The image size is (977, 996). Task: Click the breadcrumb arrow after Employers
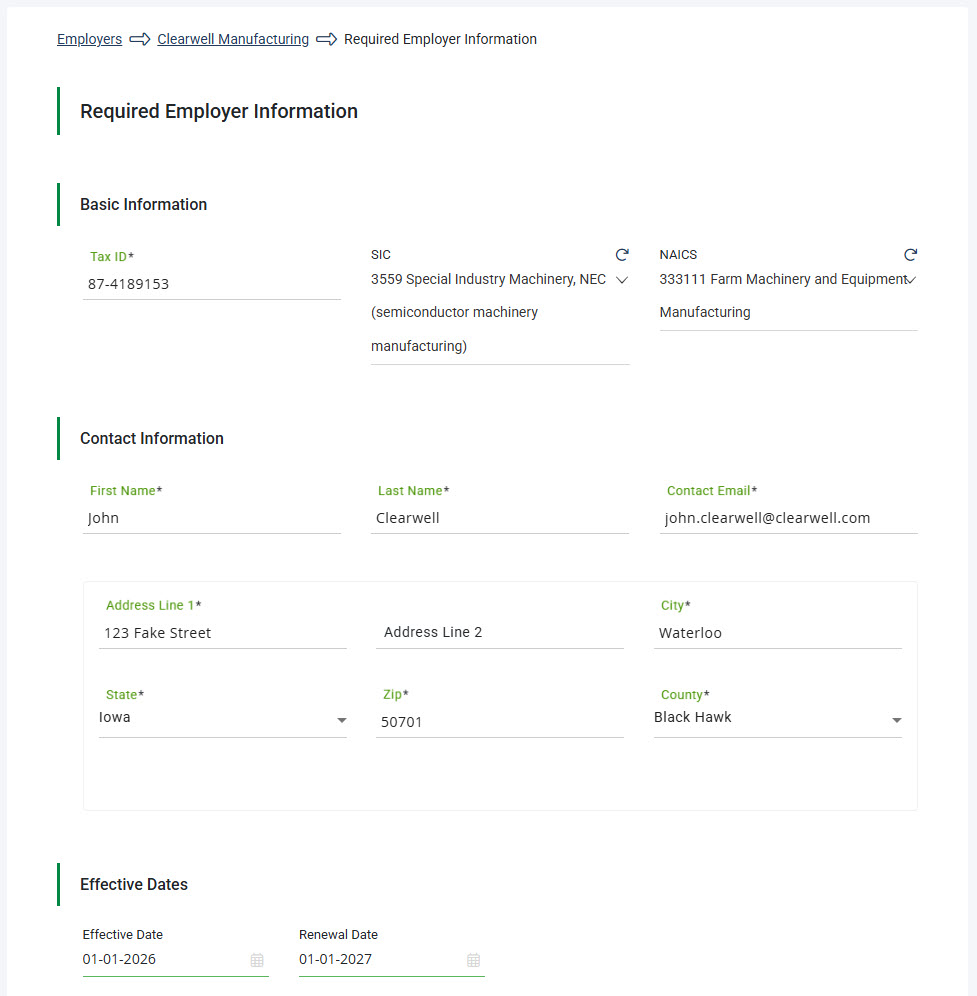coord(138,39)
